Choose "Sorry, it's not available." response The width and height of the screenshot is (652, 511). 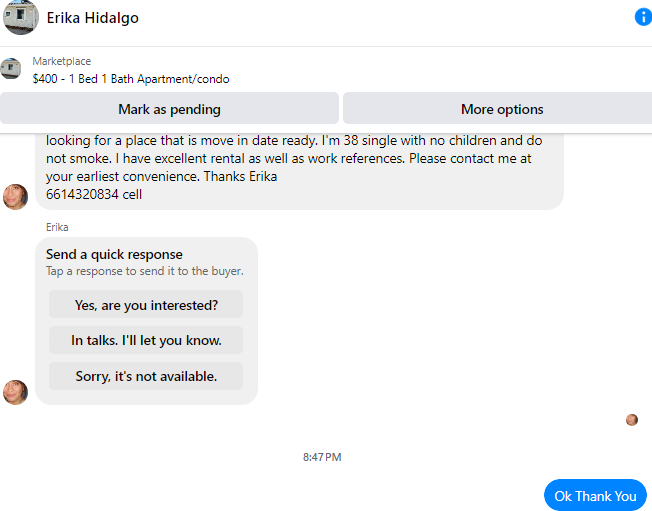click(146, 377)
